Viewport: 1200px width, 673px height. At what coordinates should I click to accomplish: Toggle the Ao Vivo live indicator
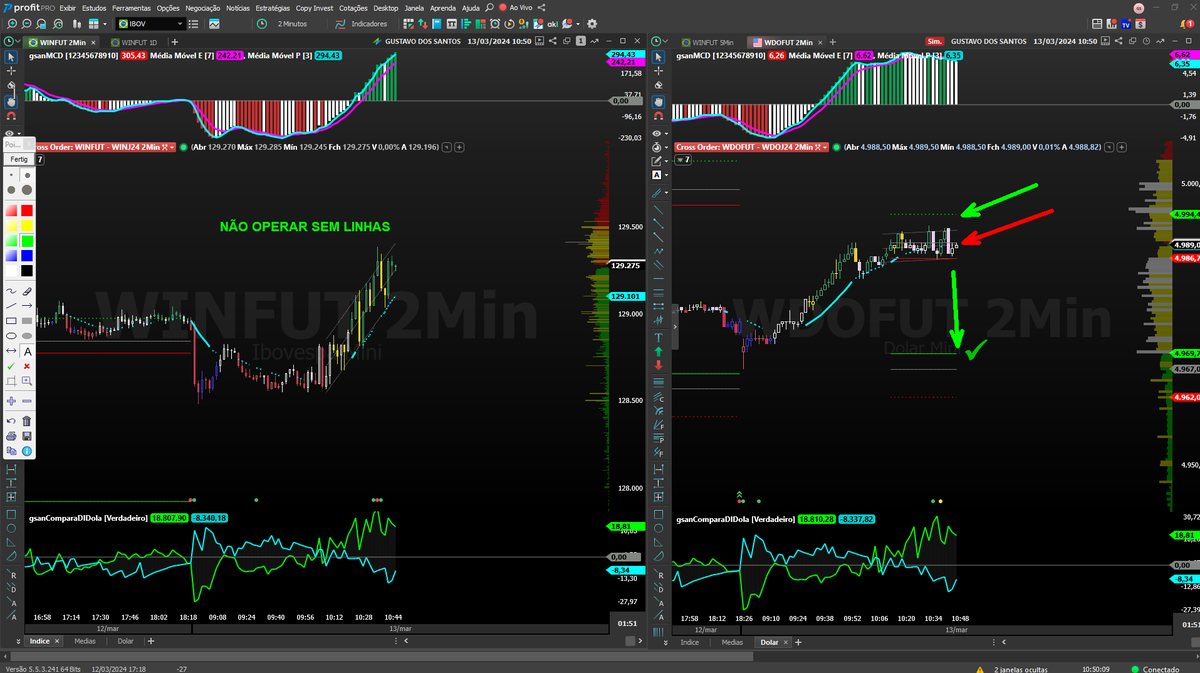click(x=515, y=7)
